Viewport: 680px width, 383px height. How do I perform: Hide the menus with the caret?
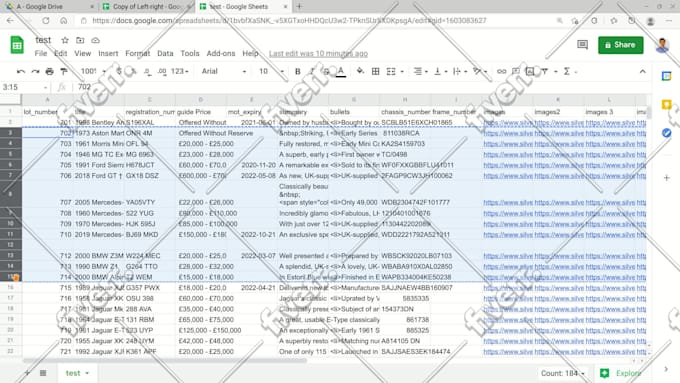(x=642, y=72)
